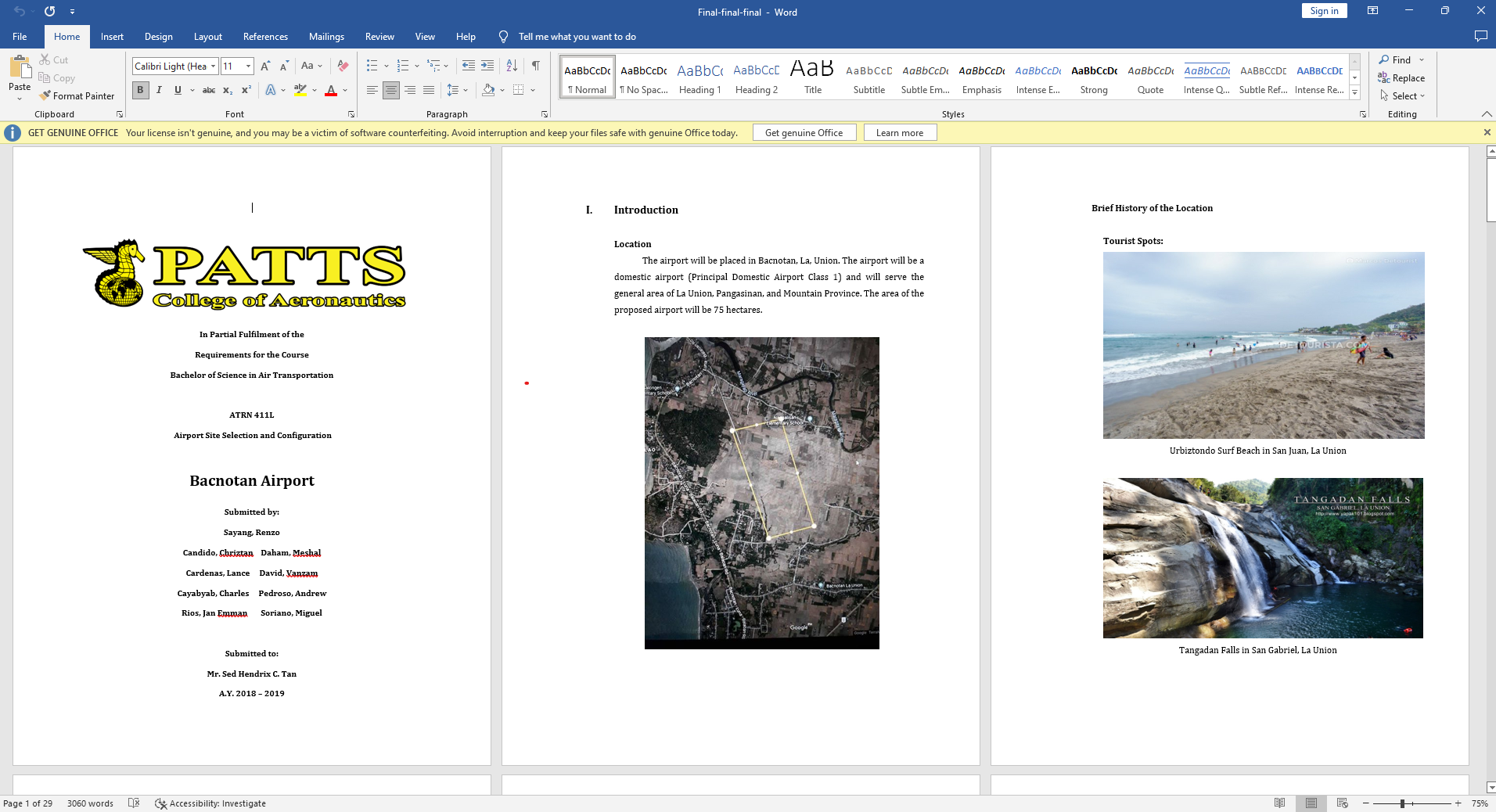Decrease paragraph indent
The image size is (1496, 812).
(468, 66)
